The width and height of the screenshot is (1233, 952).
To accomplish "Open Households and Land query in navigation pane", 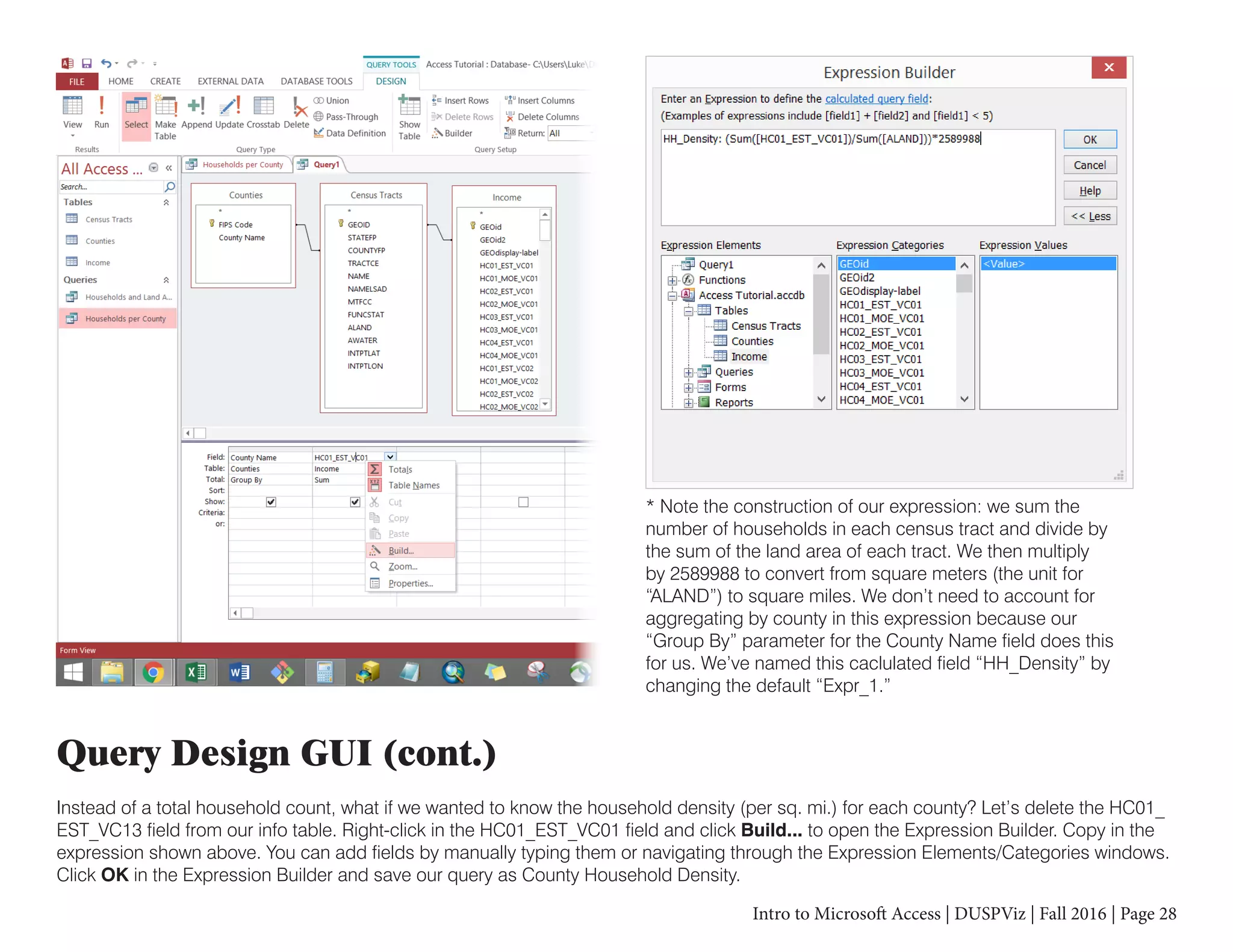I will [x=118, y=297].
